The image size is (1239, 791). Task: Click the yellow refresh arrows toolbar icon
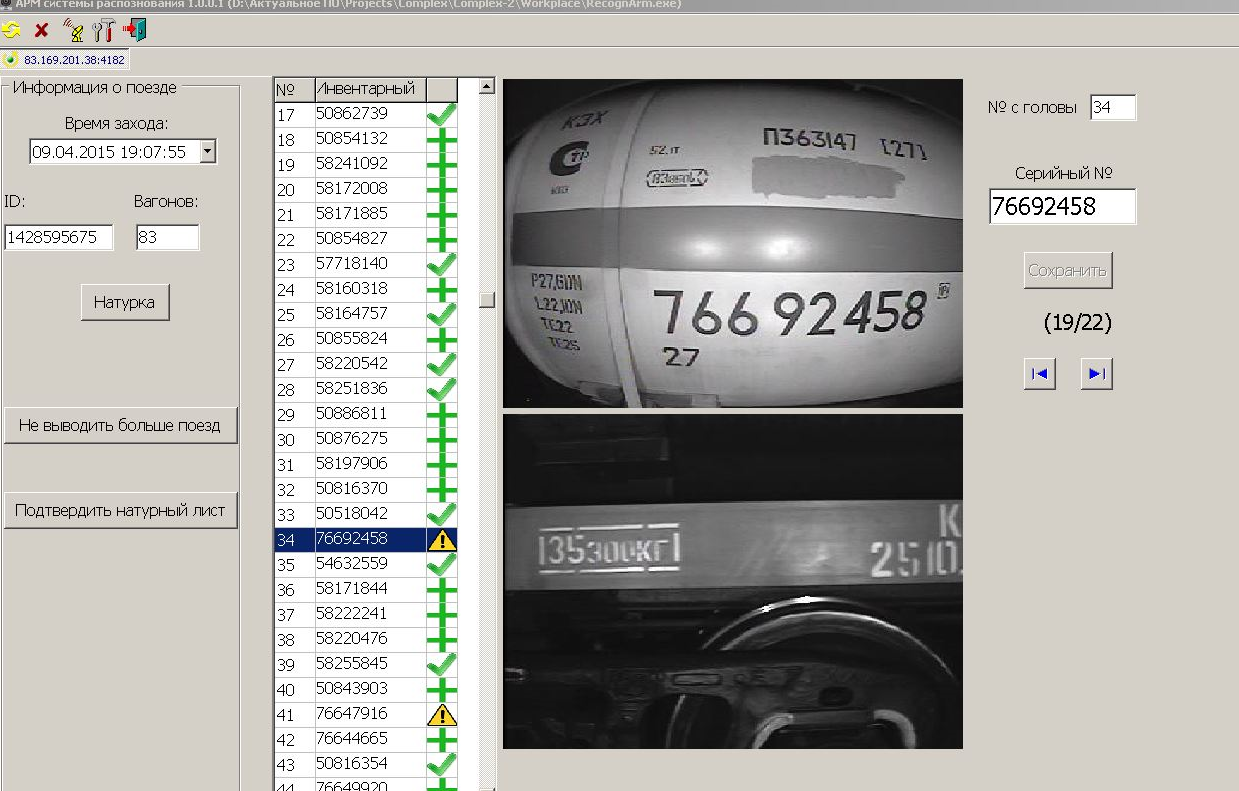pyautogui.click(x=12, y=30)
